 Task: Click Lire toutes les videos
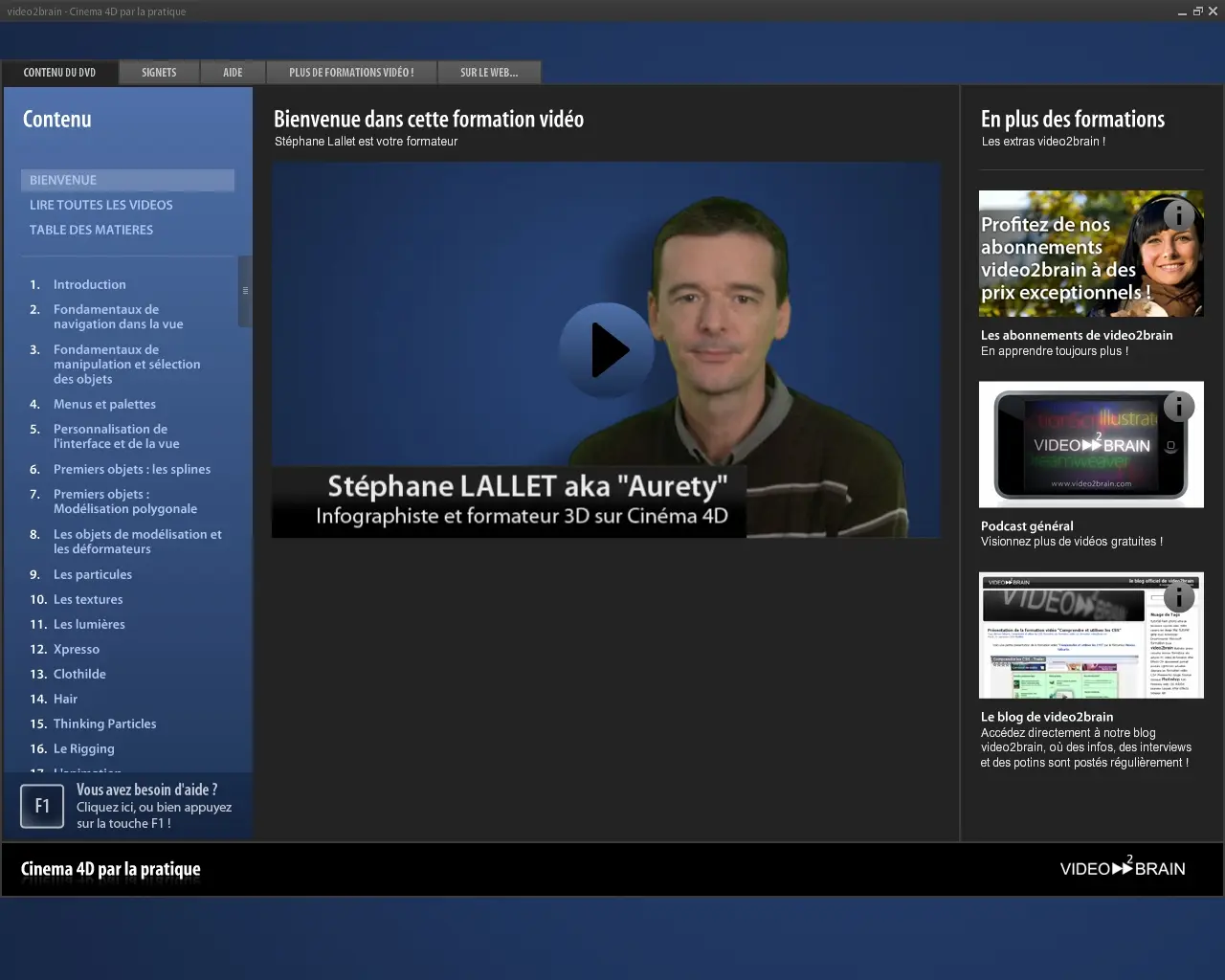pos(101,205)
